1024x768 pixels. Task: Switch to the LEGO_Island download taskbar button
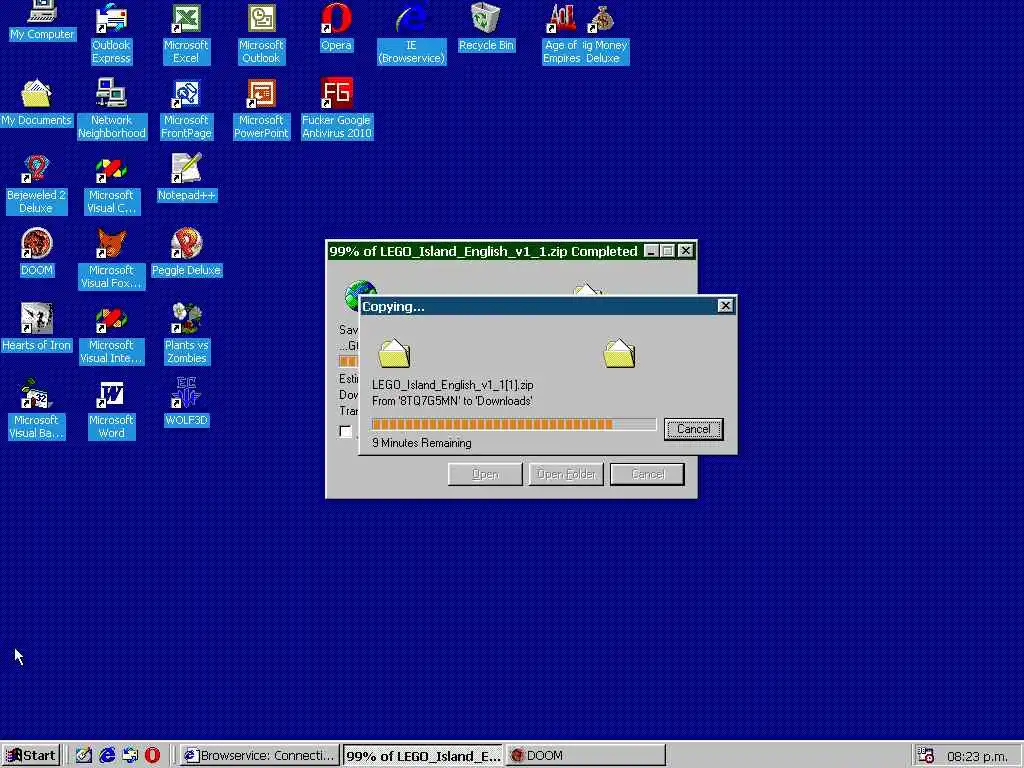point(423,756)
